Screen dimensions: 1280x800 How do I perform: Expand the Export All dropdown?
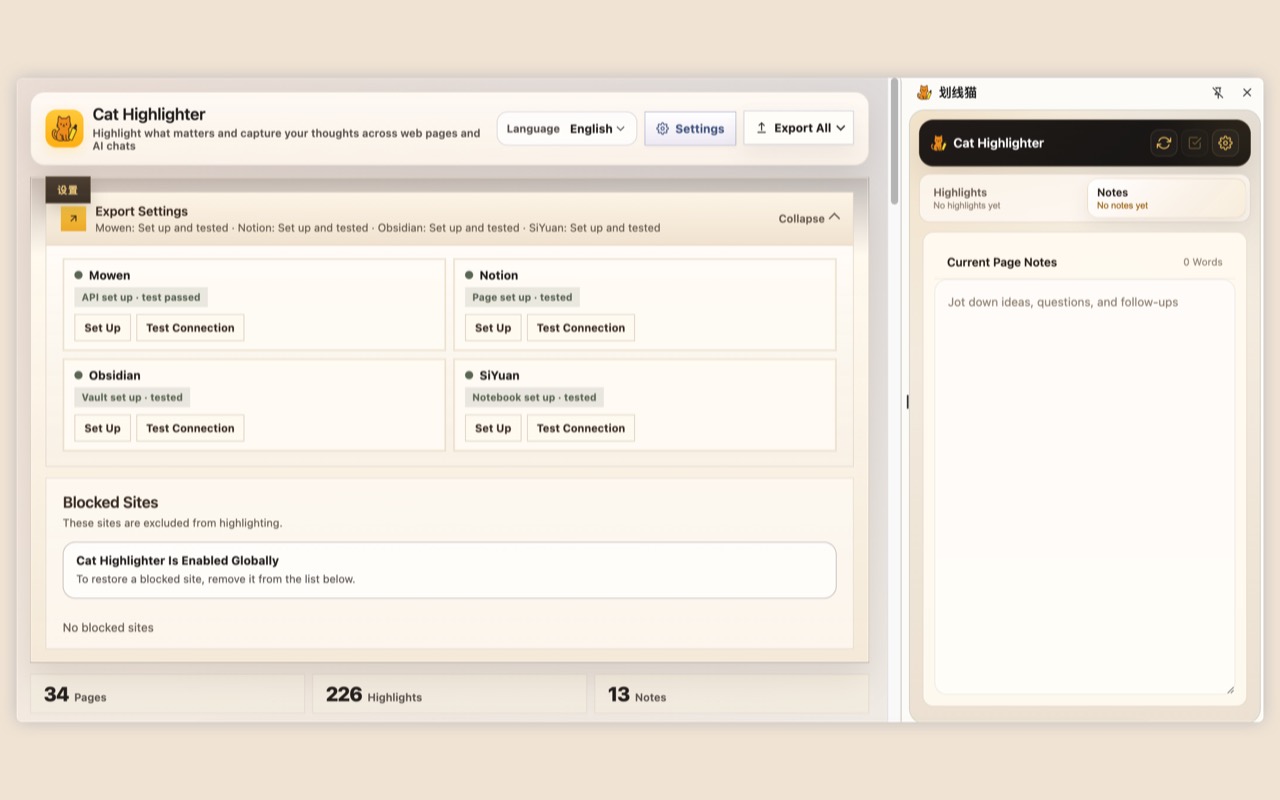coord(799,128)
